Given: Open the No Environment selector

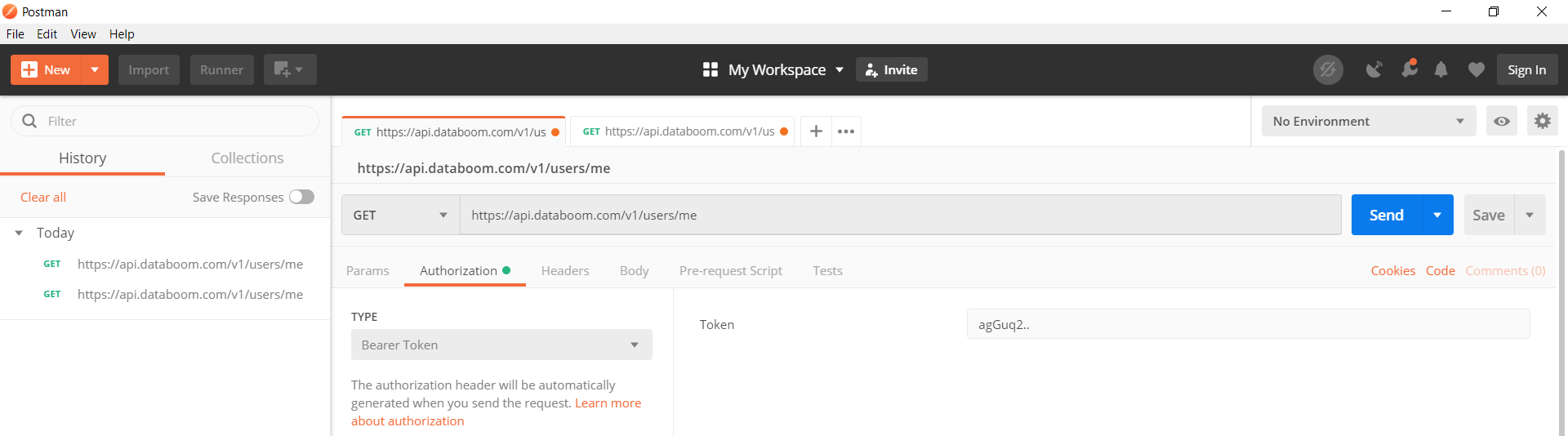Looking at the screenshot, I should coord(1368,121).
